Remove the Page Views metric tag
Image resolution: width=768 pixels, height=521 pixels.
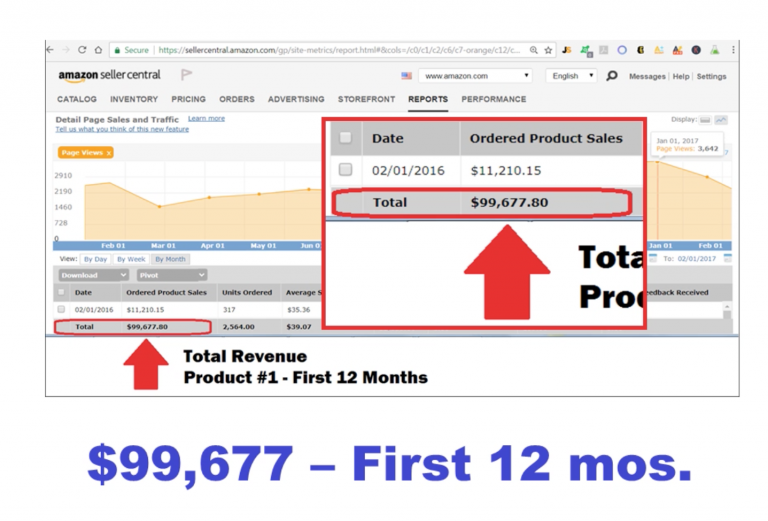(109, 153)
